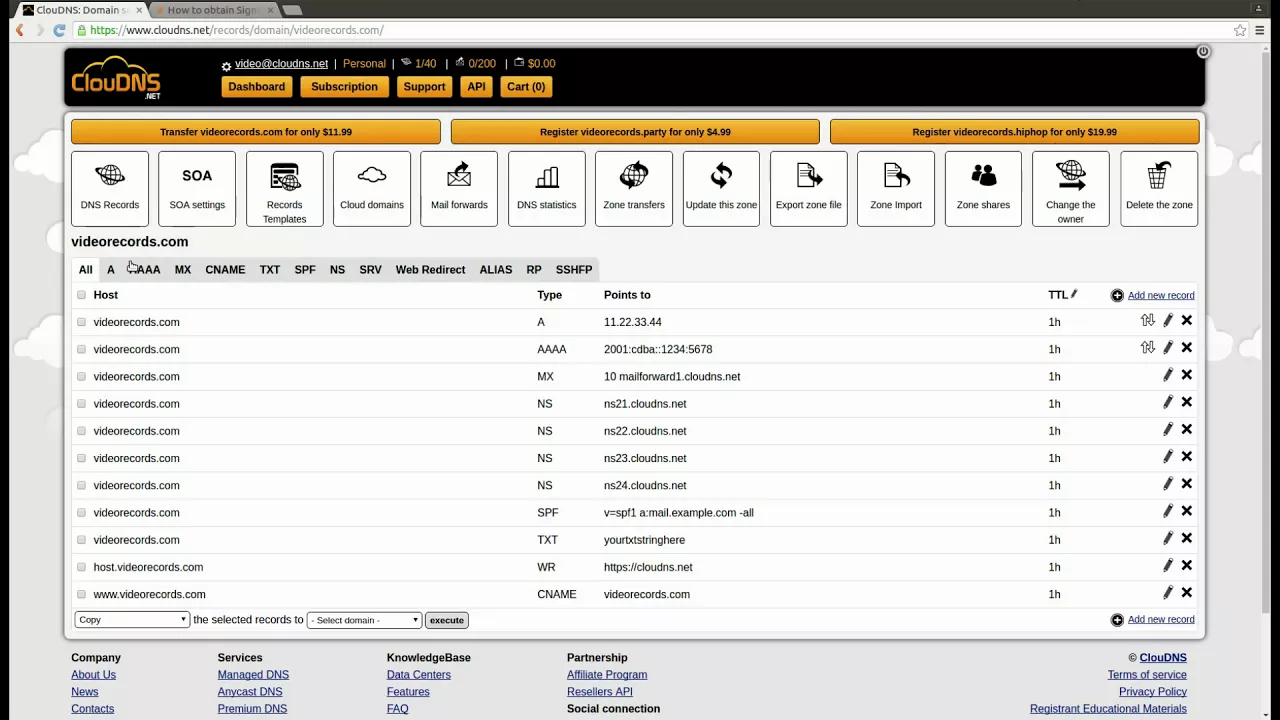Open the Copy action dropdown
Image resolution: width=1280 pixels, height=720 pixels.
[x=132, y=620]
